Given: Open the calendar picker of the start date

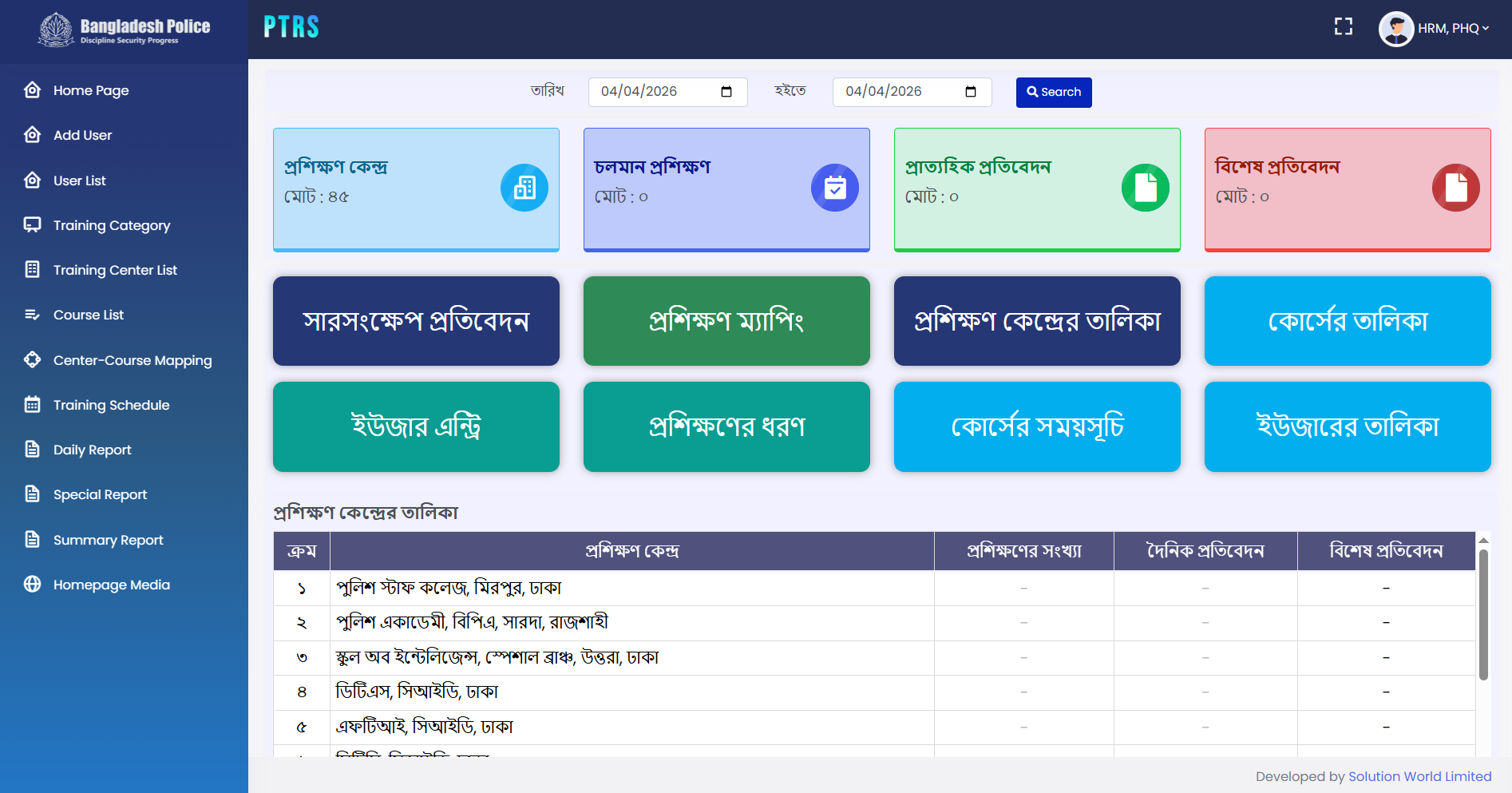Looking at the screenshot, I should click(x=726, y=92).
